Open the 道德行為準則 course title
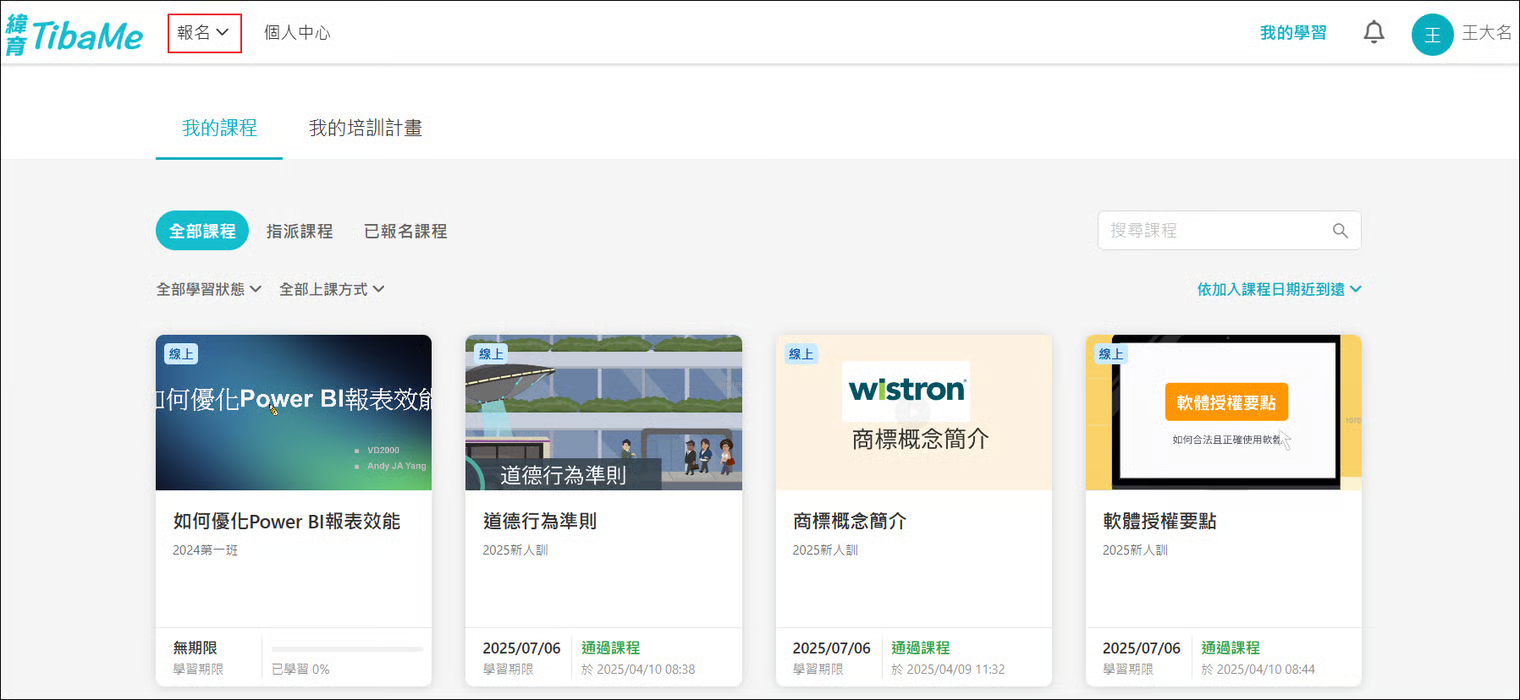The image size is (1520, 700). pos(540,521)
